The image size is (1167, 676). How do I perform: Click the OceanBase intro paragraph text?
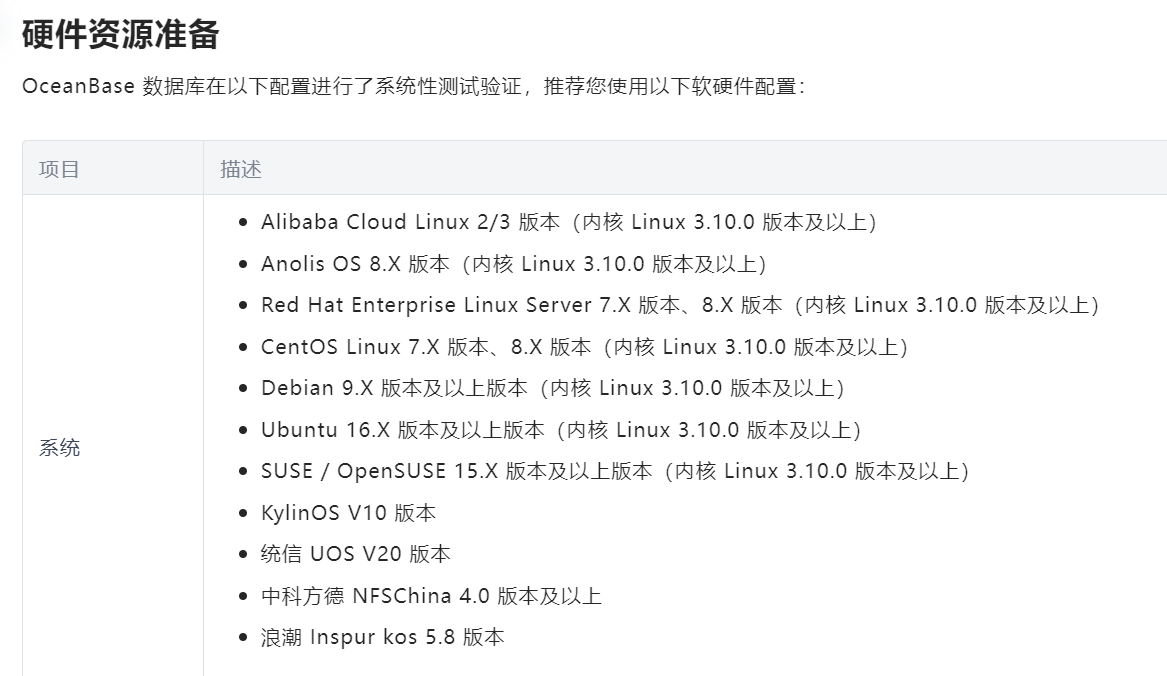click(x=414, y=86)
